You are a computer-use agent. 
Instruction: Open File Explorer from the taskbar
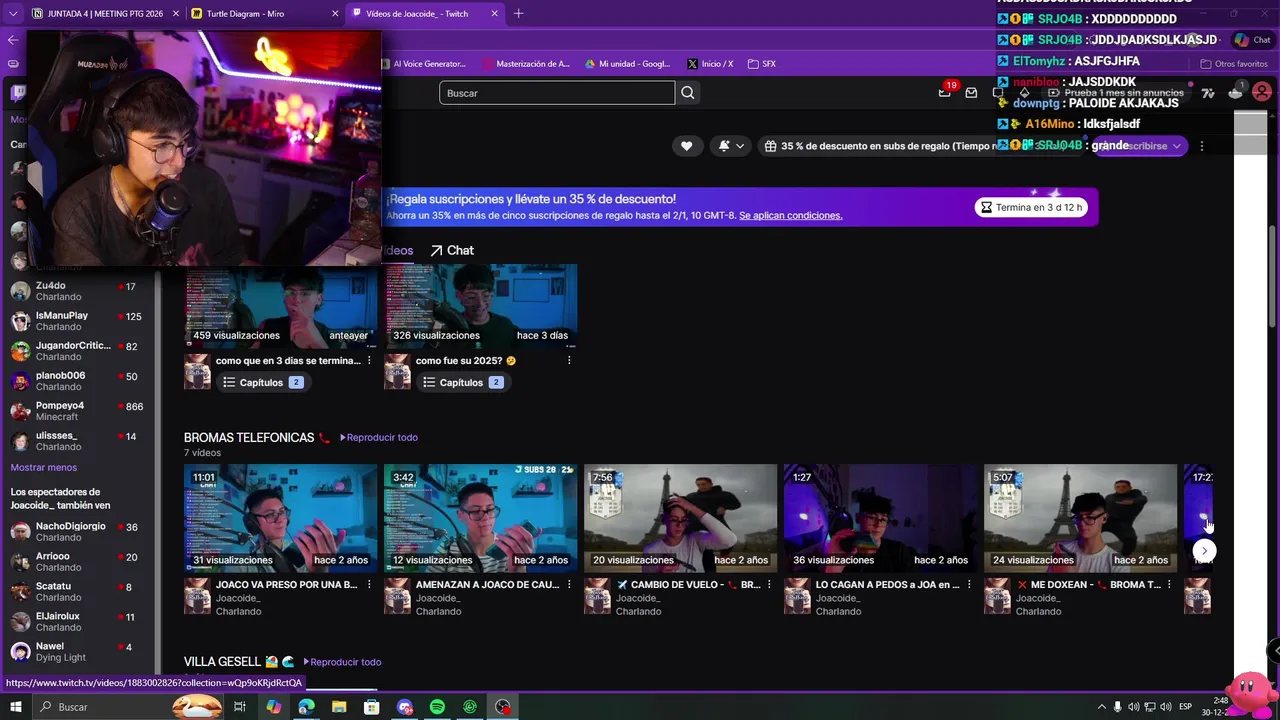[x=339, y=707]
